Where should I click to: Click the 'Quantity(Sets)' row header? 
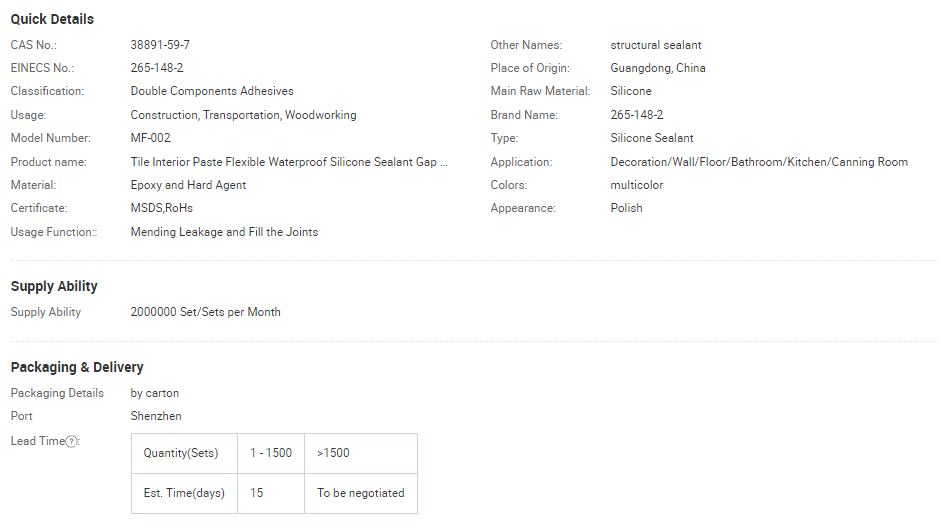[x=181, y=453]
